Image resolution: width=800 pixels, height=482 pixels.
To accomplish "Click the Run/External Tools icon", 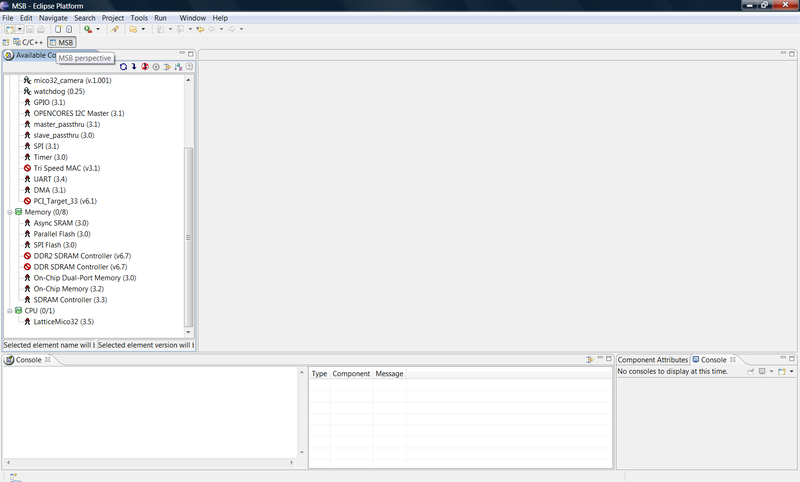I will 88,29.
